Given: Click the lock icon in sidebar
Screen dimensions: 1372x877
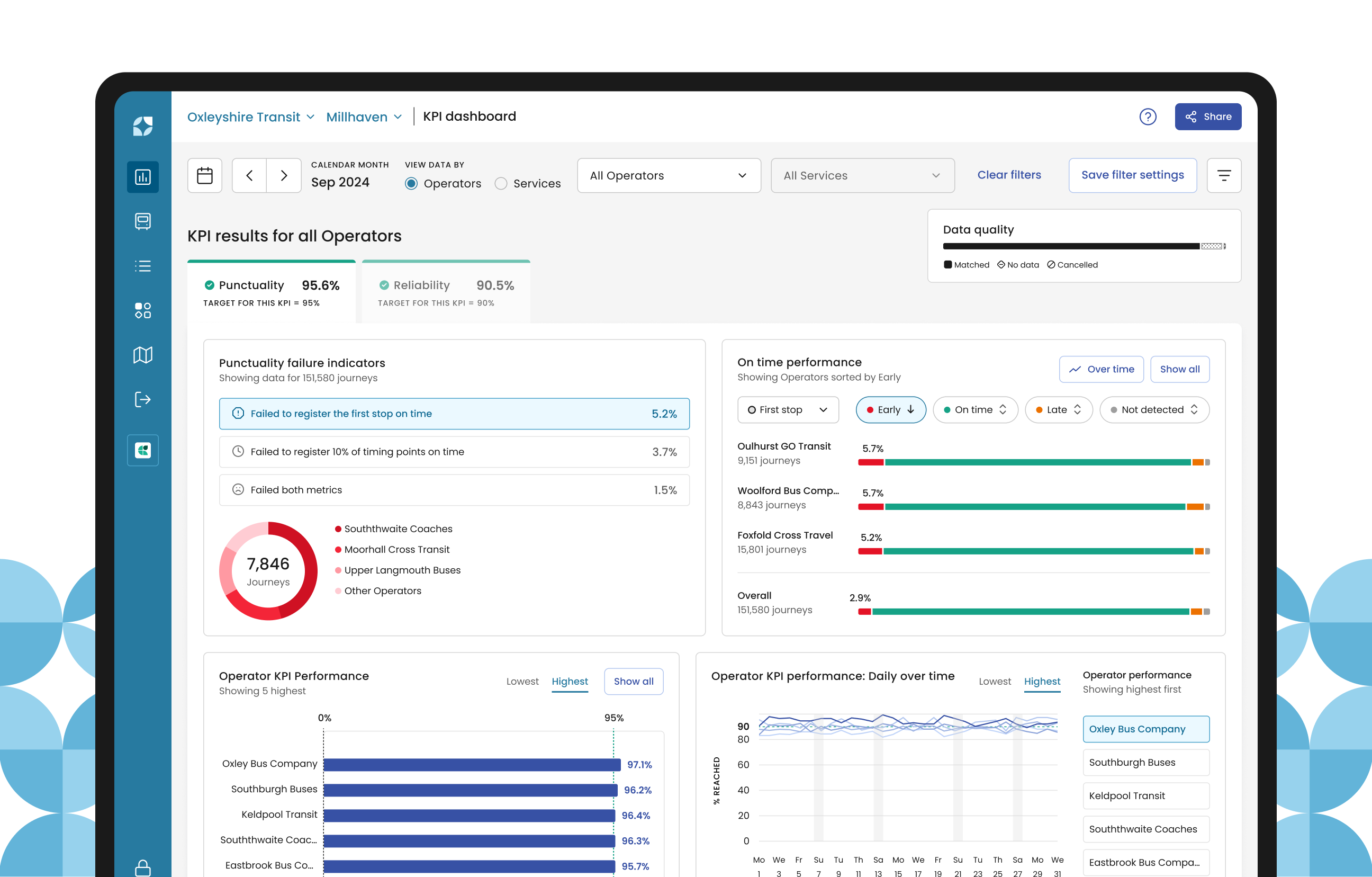Looking at the screenshot, I should click(x=142, y=868).
